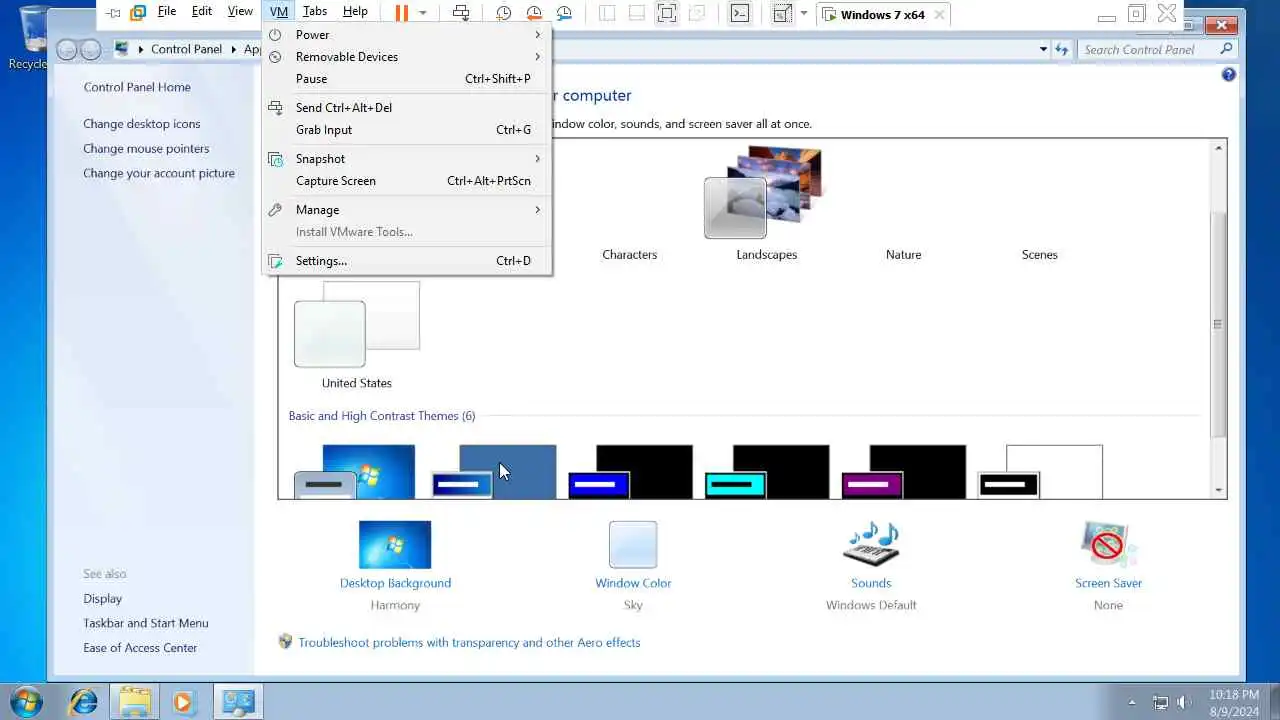Select the cyan high contrast theme thumbnail
The image size is (1280, 720).
(x=767, y=472)
